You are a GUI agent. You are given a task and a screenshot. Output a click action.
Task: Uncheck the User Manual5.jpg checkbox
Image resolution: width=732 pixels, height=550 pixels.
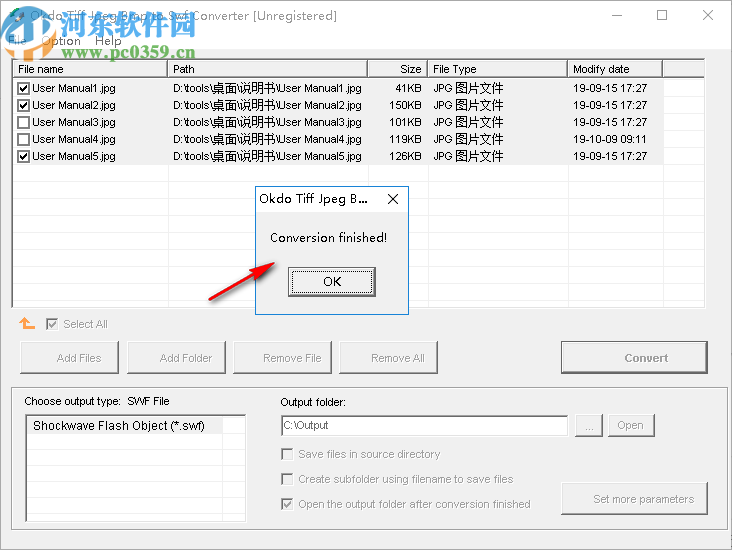[x=23, y=156]
